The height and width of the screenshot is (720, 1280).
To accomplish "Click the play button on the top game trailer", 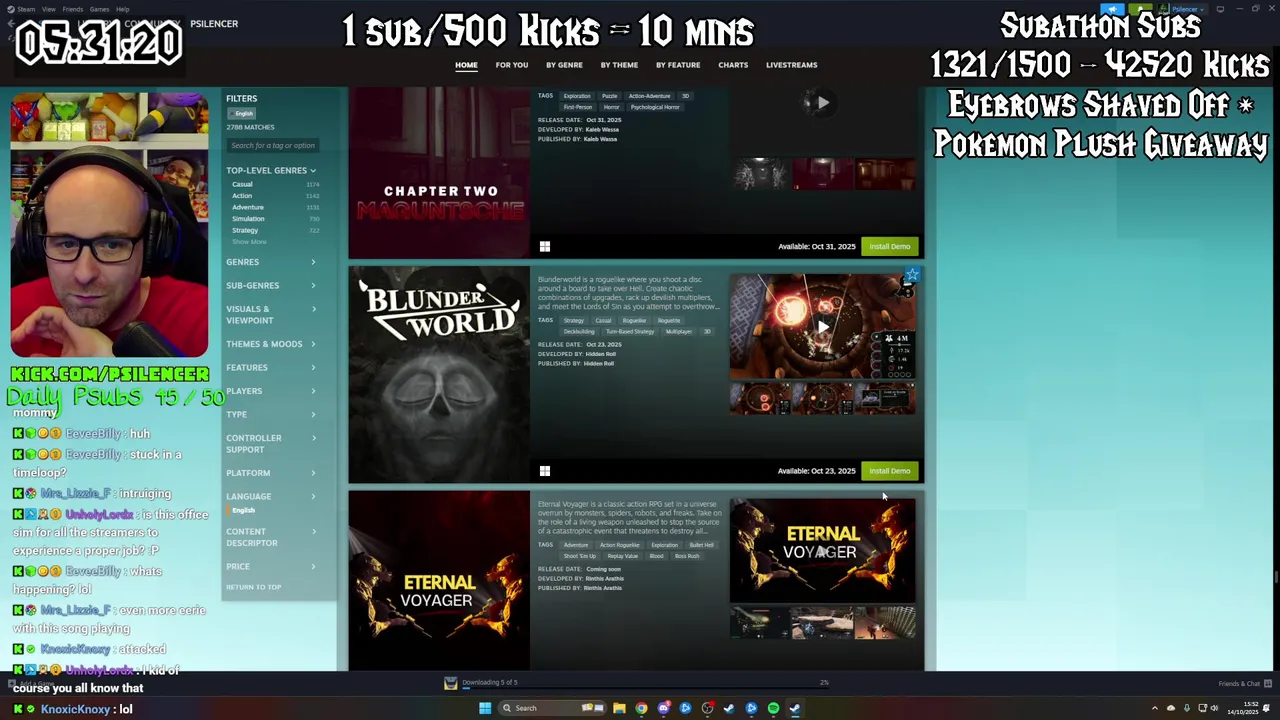I will coord(822,102).
